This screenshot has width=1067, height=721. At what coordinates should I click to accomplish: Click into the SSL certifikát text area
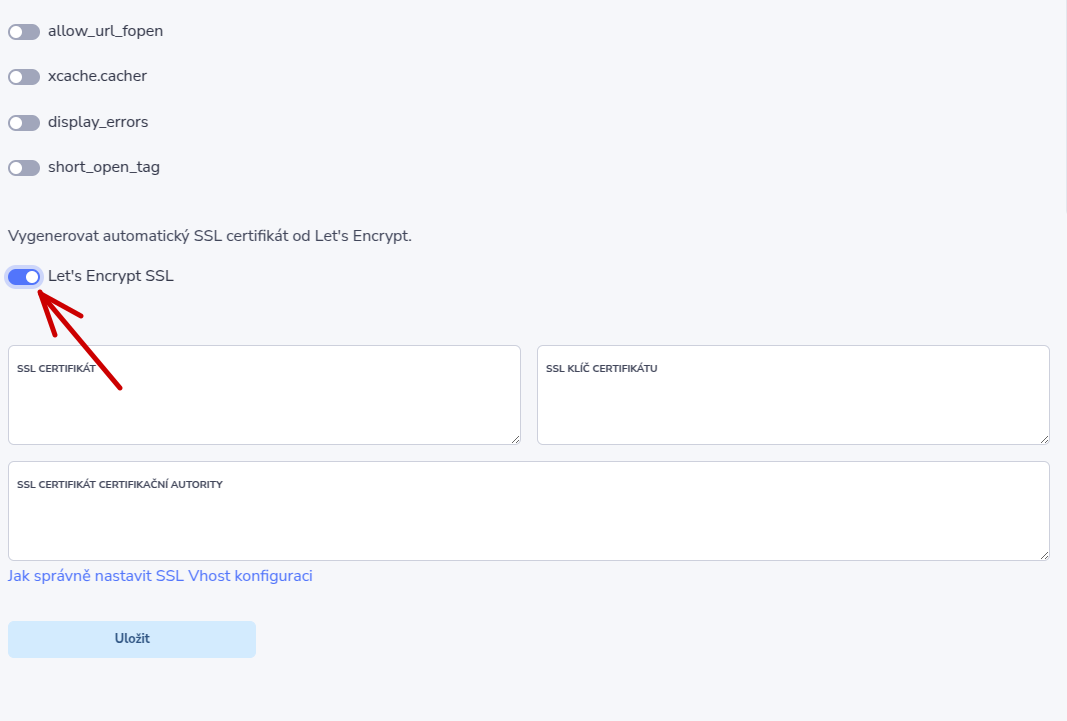click(x=264, y=395)
